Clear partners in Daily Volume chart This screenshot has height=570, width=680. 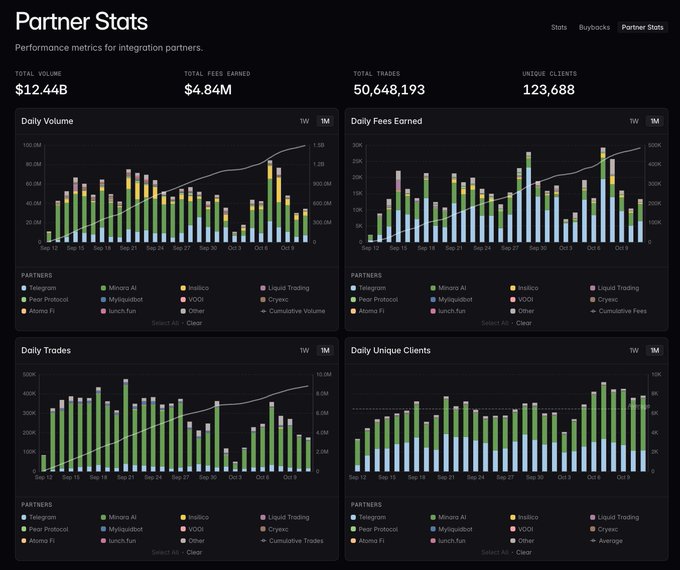click(194, 323)
